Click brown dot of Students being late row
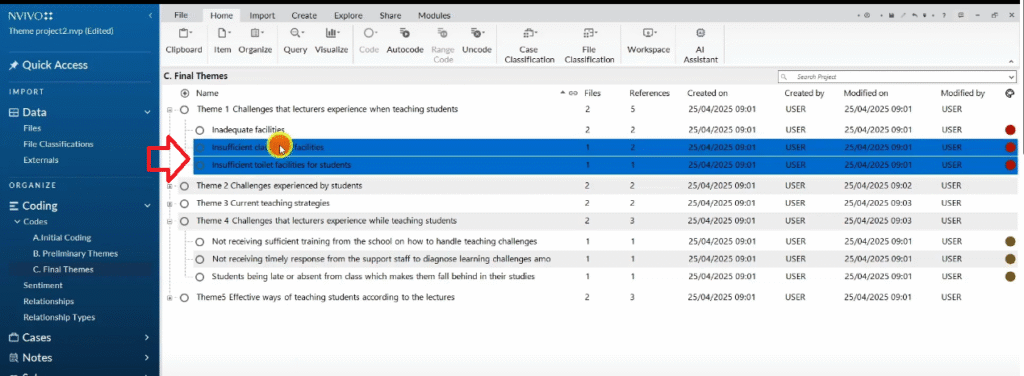Viewport: 1024px width, 376px height. tap(1010, 277)
